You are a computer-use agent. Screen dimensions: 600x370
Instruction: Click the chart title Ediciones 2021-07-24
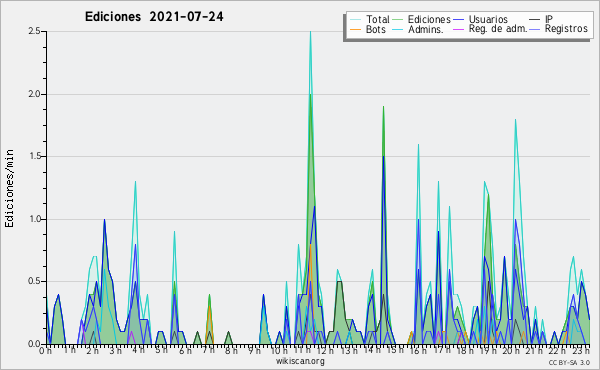pos(154,17)
